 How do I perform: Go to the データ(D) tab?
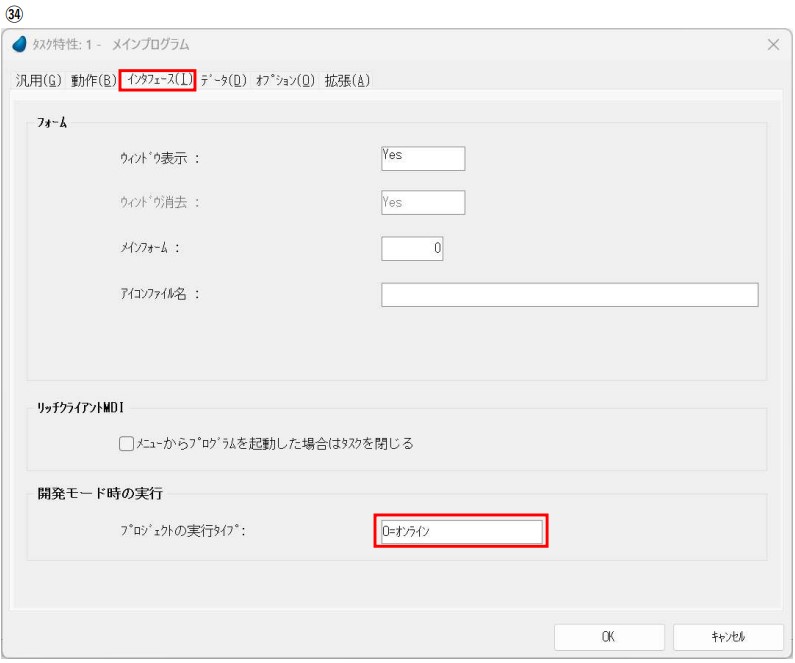tap(224, 81)
